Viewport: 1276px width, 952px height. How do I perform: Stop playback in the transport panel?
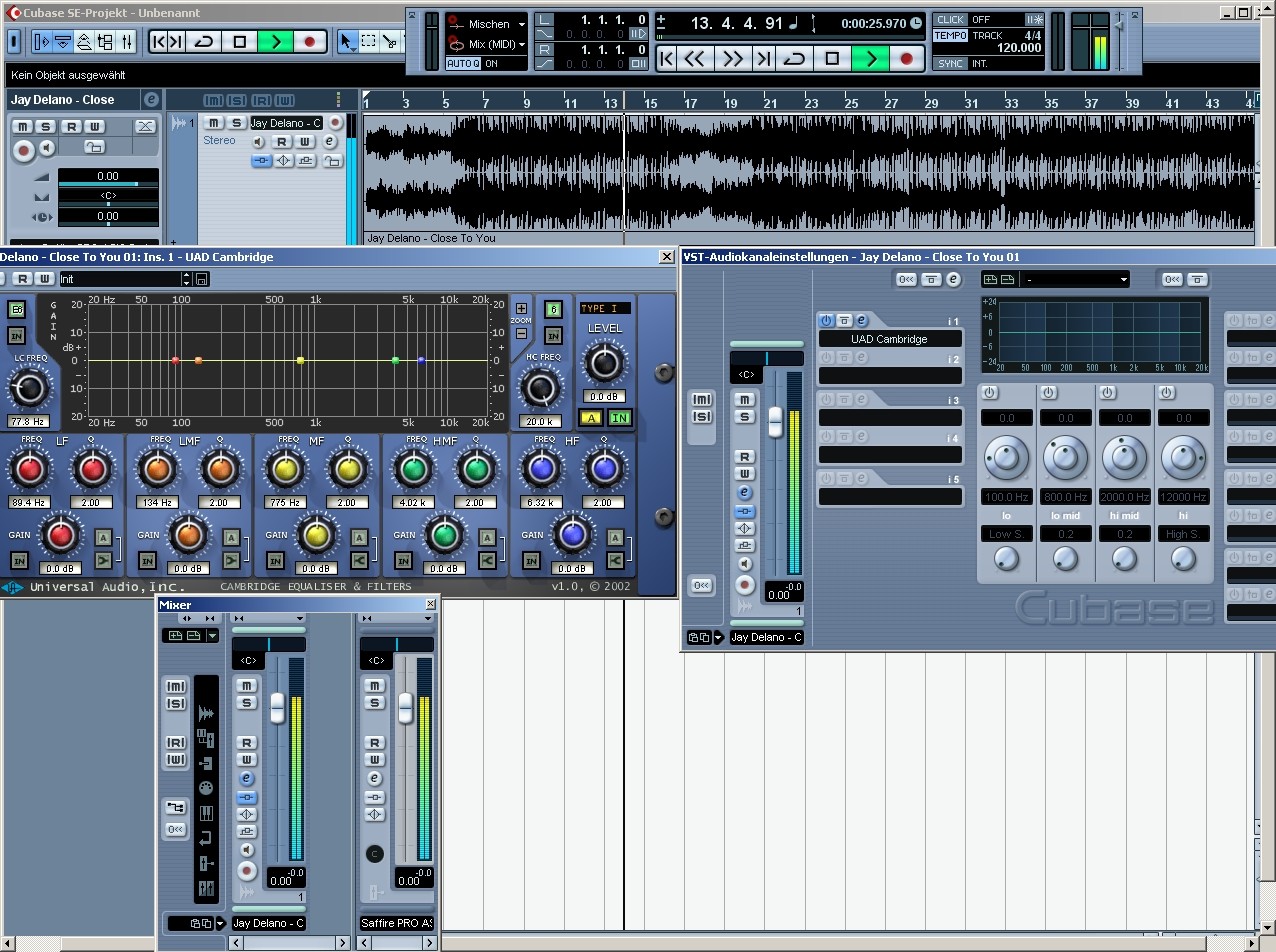(x=832, y=59)
